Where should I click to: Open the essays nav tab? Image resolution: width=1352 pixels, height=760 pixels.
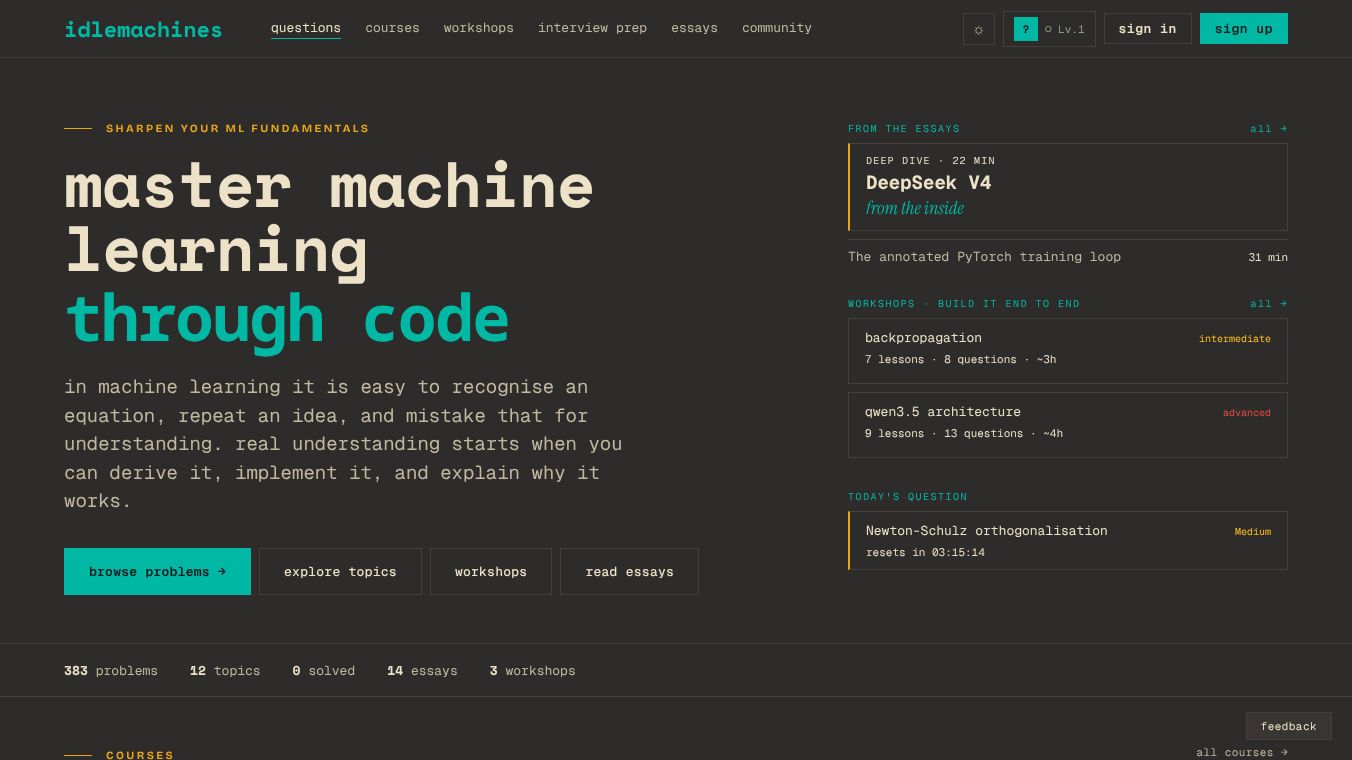point(694,28)
